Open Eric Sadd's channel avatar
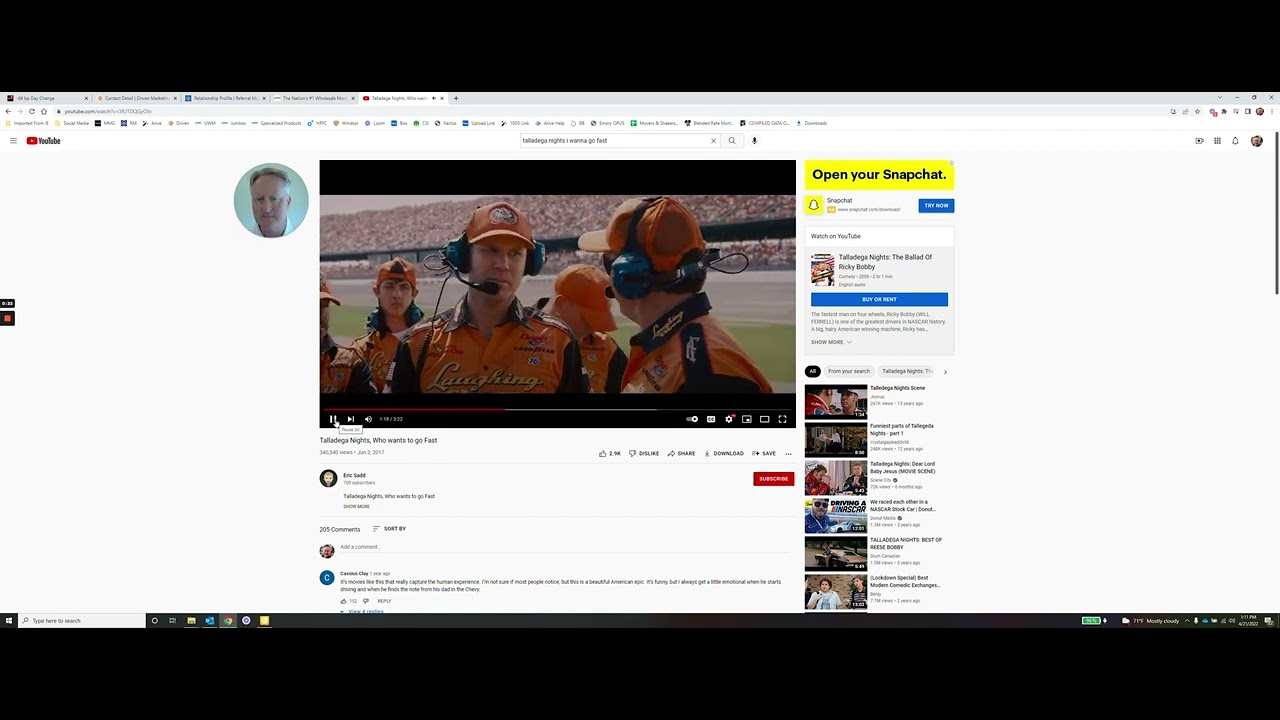 [x=328, y=479]
